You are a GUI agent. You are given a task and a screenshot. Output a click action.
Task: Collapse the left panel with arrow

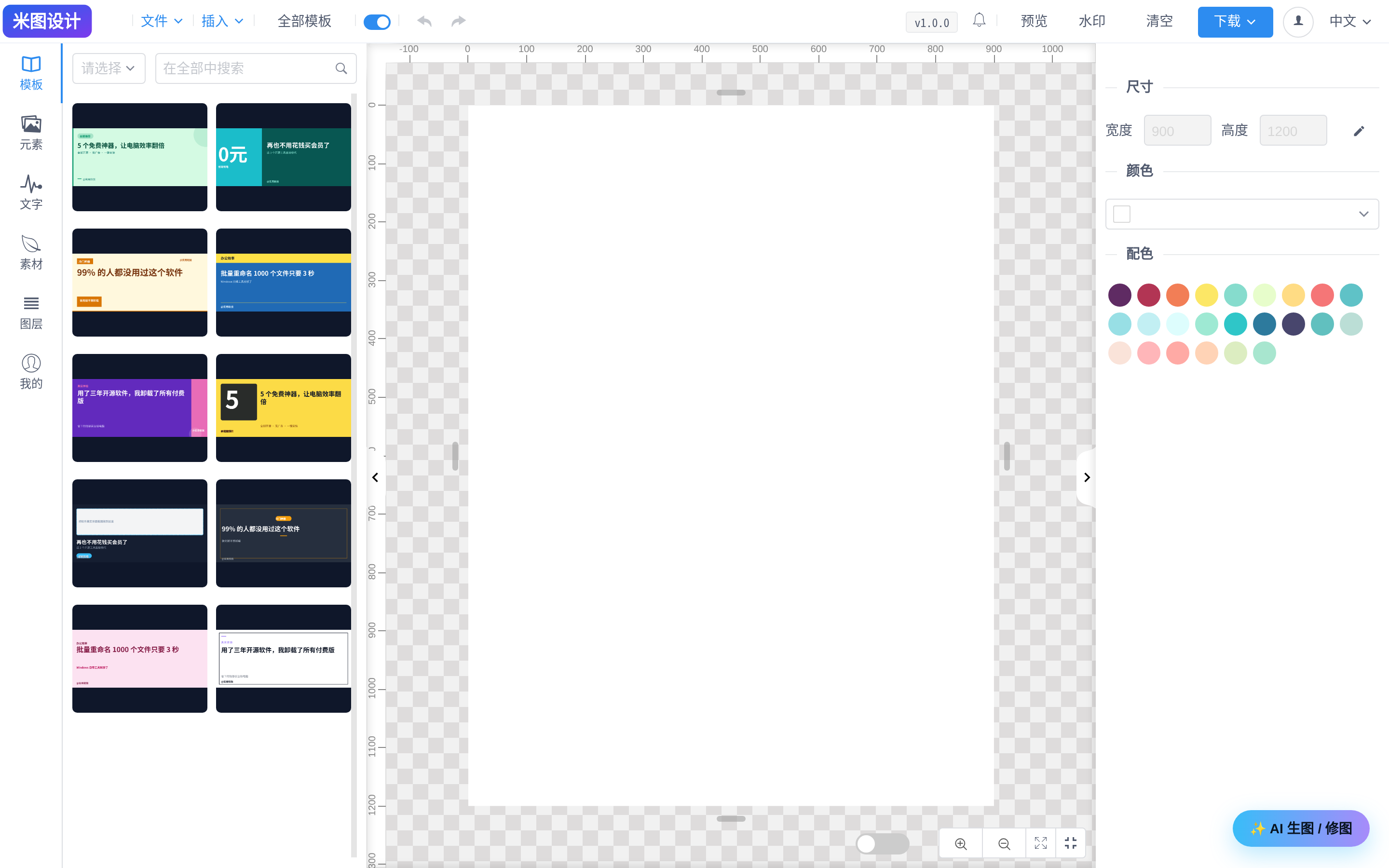click(x=375, y=477)
